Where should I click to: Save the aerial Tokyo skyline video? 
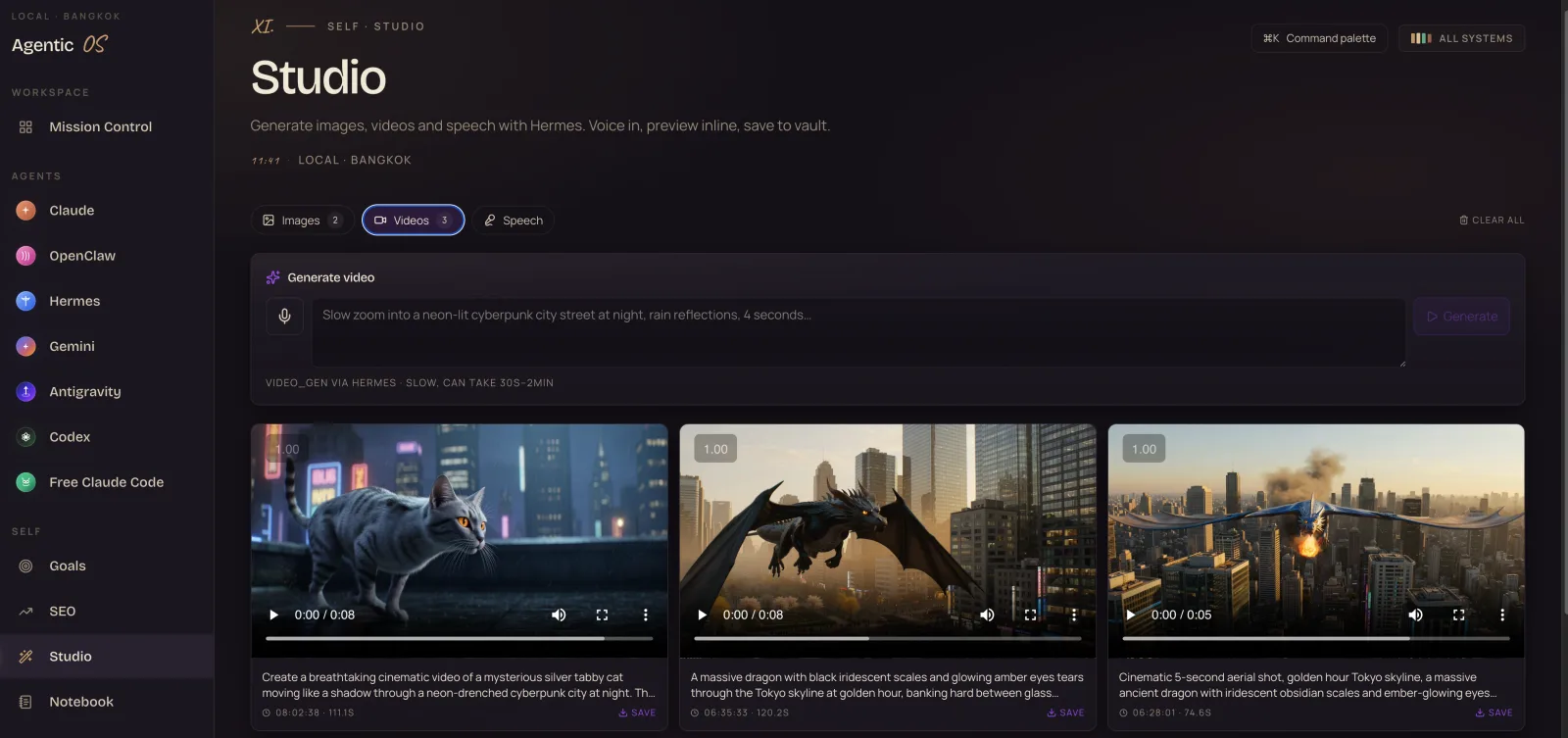click(1494, 713)
